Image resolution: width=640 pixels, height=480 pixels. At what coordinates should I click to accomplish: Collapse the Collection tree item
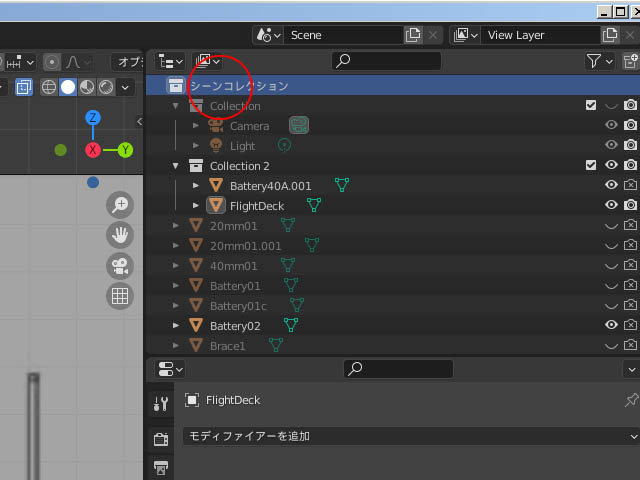(x=176, y=106)
